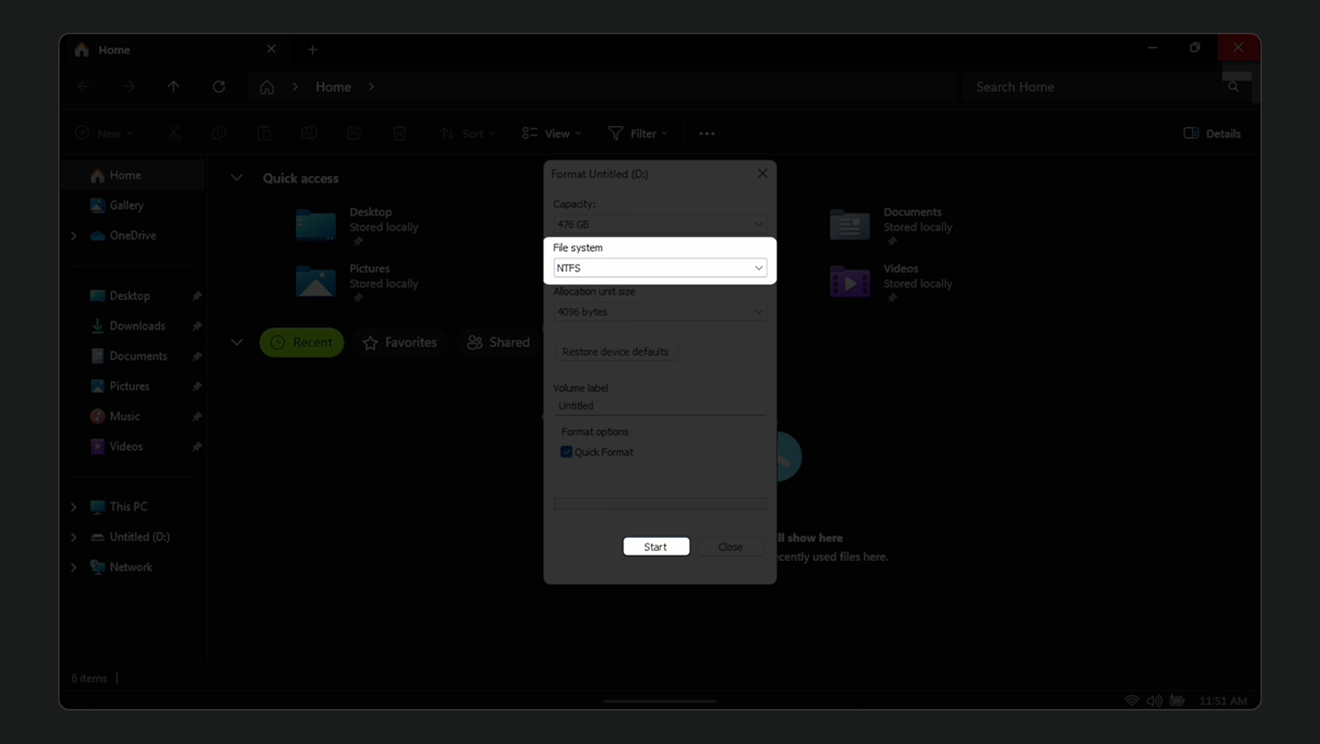
Task: Open the See more ellipsis menu
Action: [707, 133]
